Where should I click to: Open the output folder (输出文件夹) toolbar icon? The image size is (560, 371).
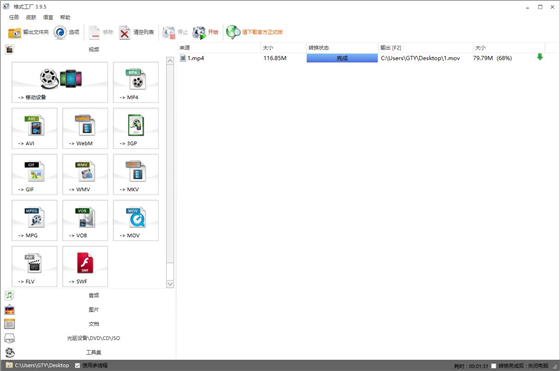click(15, 32)
